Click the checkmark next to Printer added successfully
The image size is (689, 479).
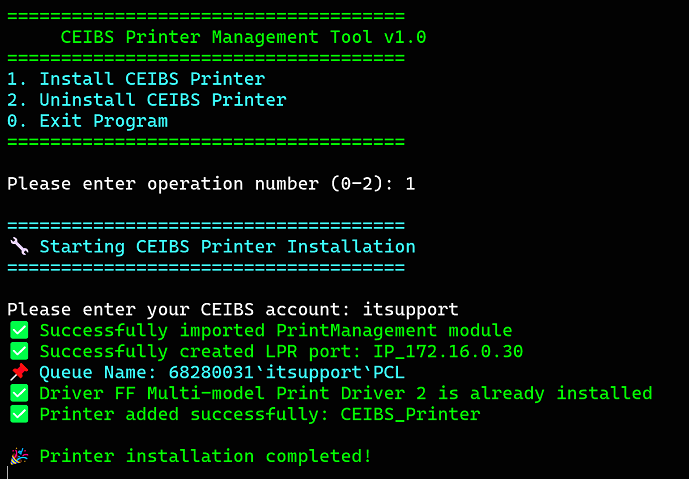pyautogui.click(x=19, y=414)
